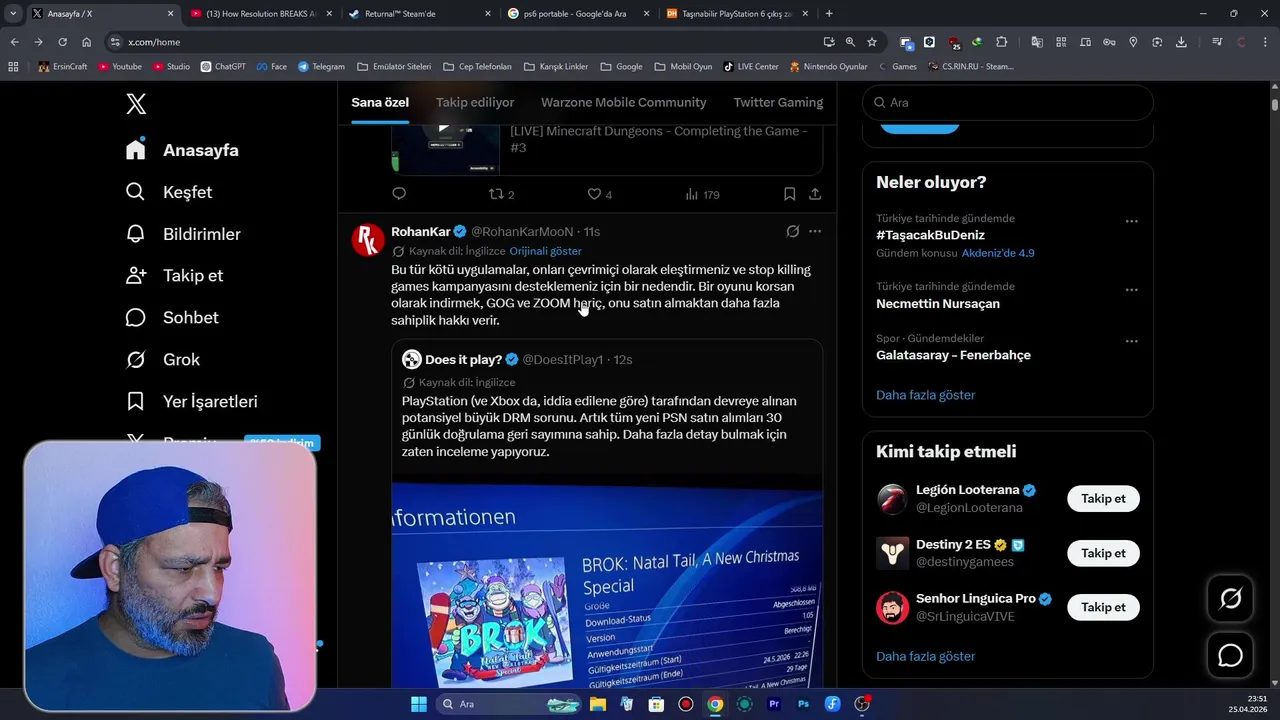Open tab search dropdown arrow
This screenshot has height=720, width=1280.
13,14
